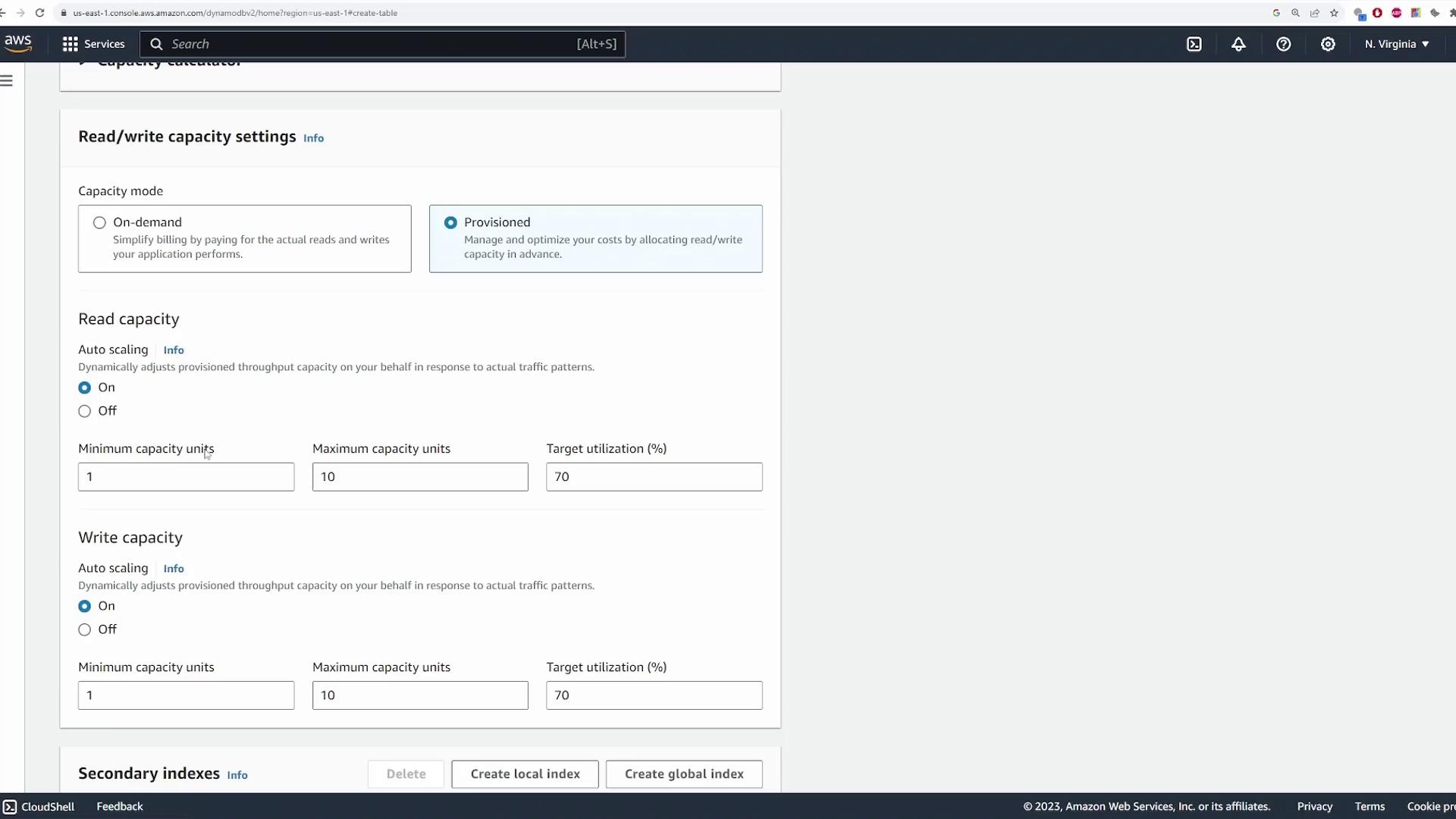Open AWS CloudShell icon in top bar

1194,44
